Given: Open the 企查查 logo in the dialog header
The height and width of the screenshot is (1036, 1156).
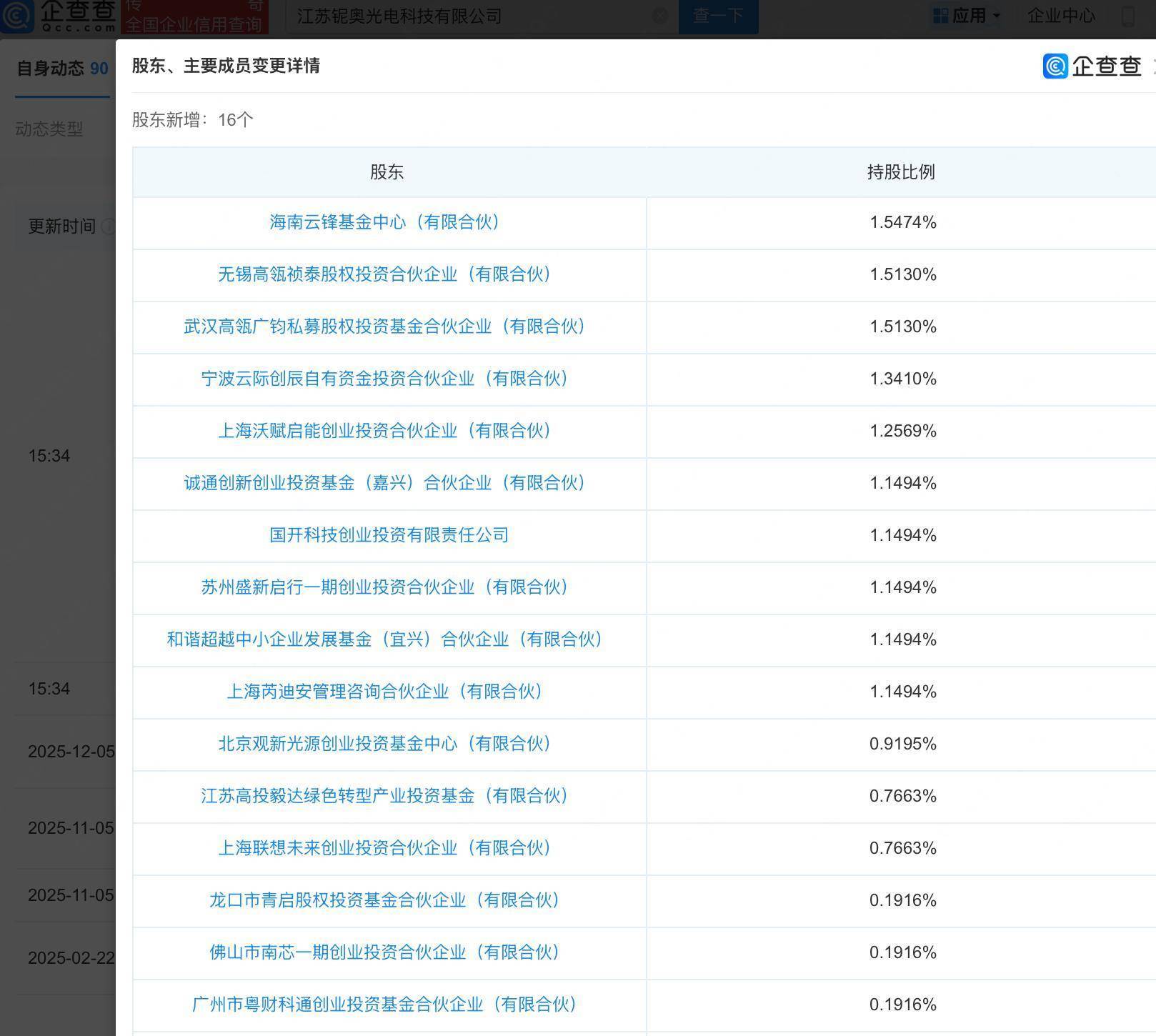Looking at the screenshot, I should (x=1092, y=66).
